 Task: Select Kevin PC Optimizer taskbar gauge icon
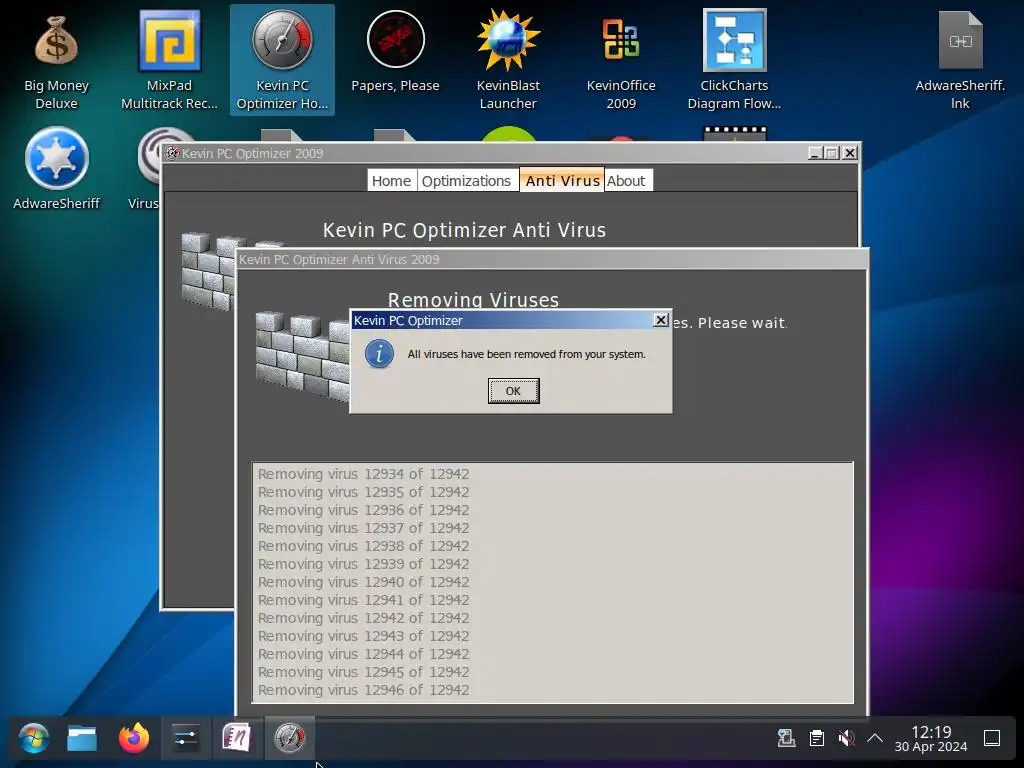(289, 739)
